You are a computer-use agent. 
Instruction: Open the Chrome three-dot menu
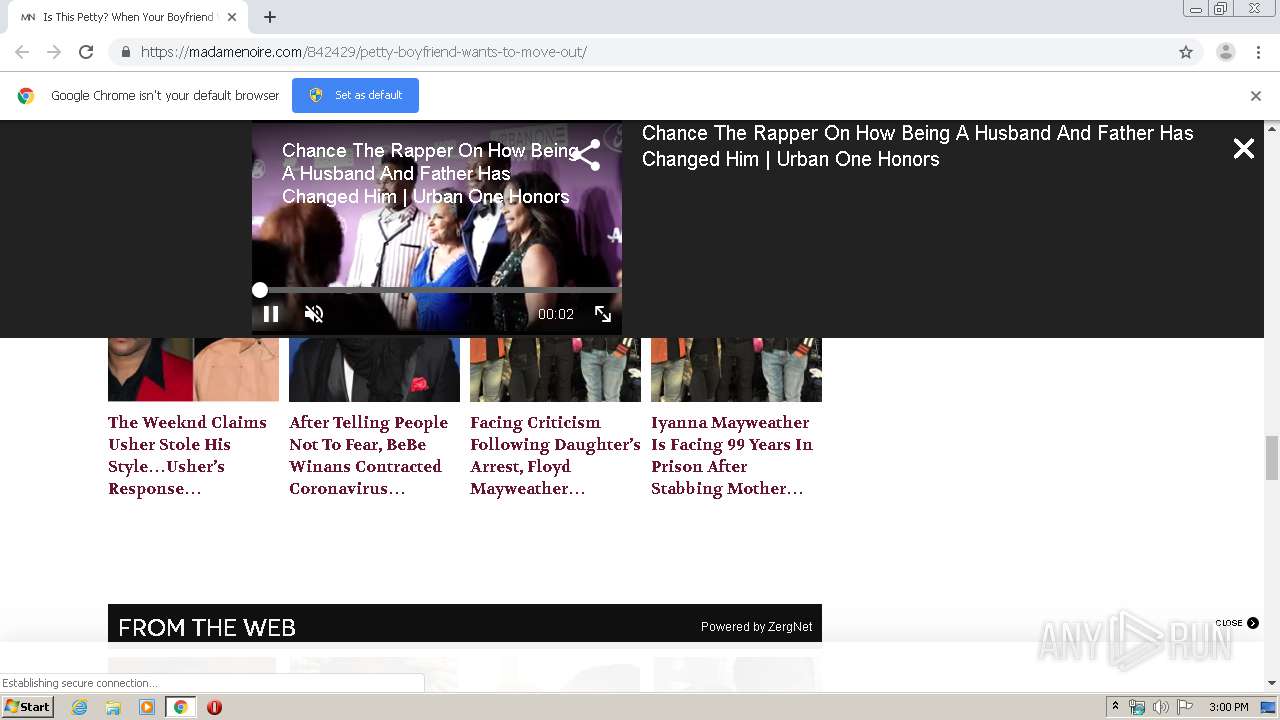click(1259, 52)
